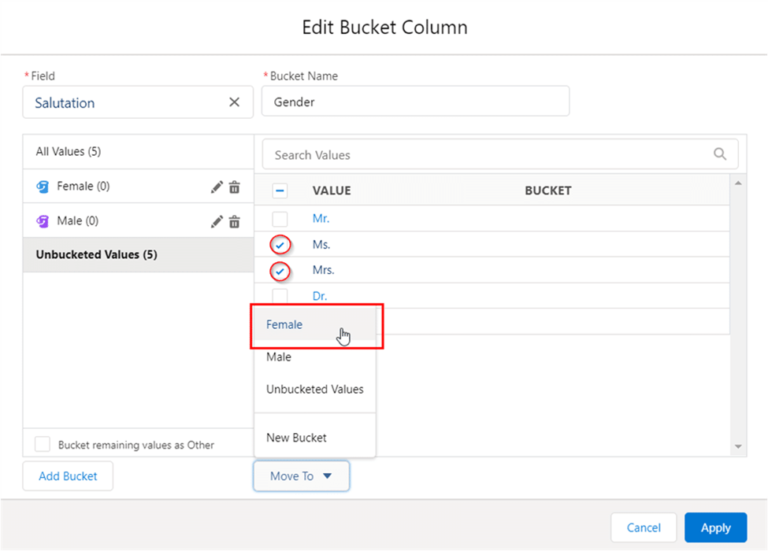768x551 pixels.
Task: Click the search magnifier icon
Action: 720,154
